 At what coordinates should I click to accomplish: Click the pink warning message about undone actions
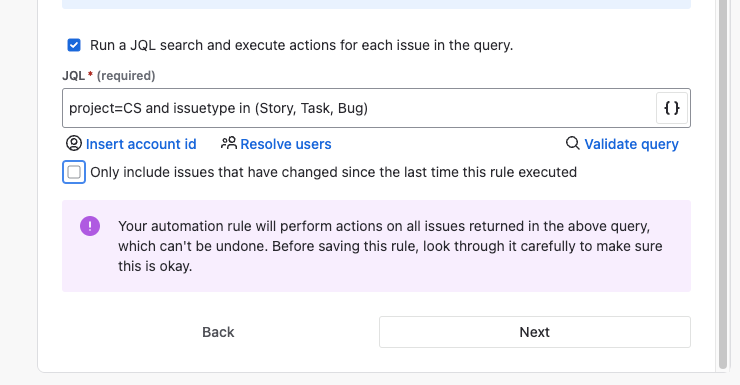(x=377, y=246)
